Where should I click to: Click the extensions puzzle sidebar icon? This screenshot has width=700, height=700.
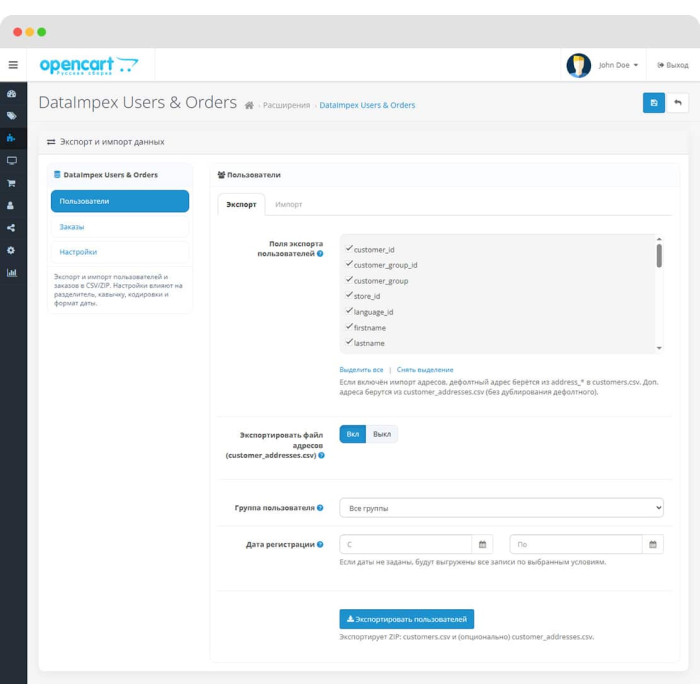pyautogui.click(x=12, y=138)
